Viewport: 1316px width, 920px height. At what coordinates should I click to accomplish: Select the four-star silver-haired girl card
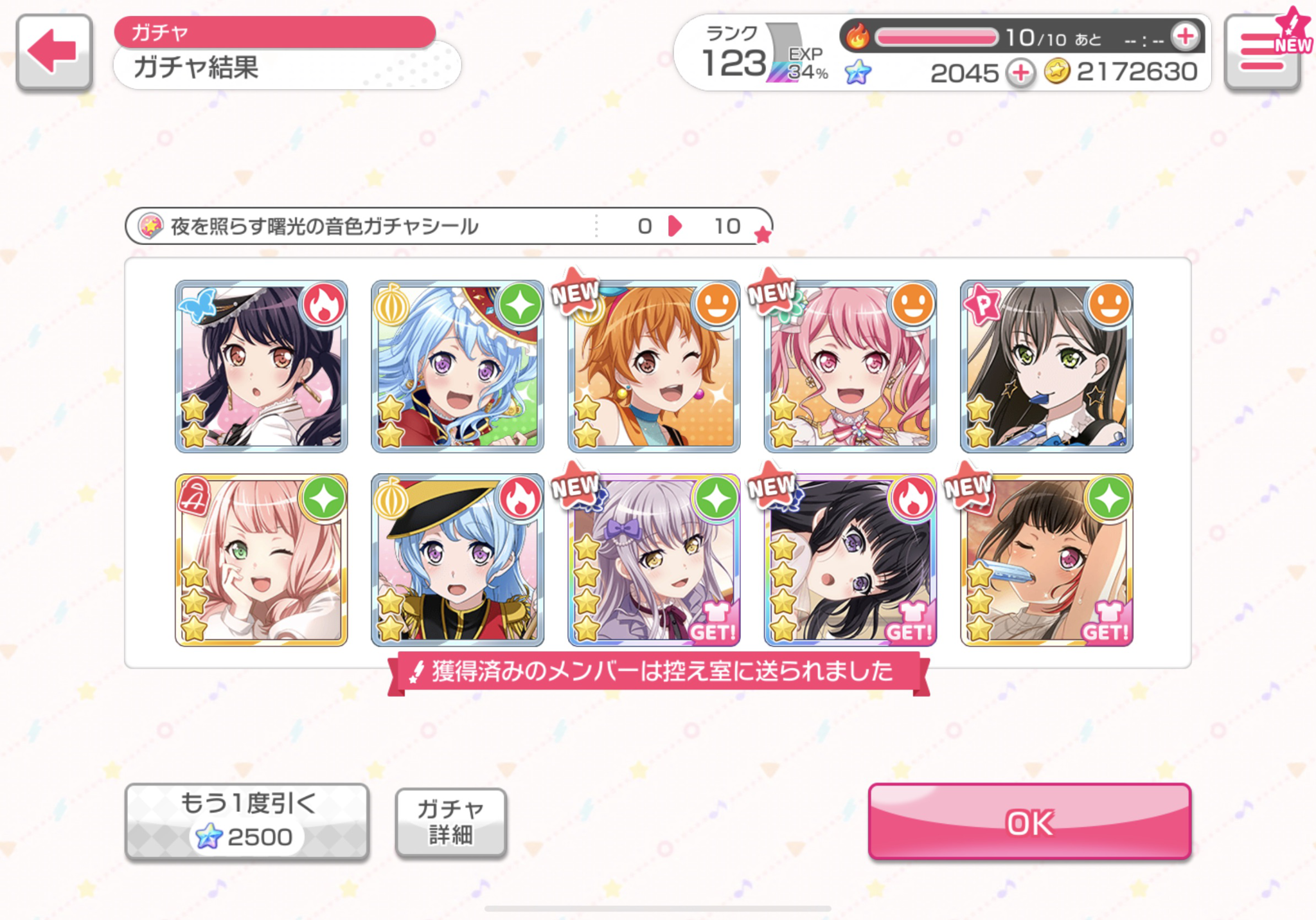654,560
